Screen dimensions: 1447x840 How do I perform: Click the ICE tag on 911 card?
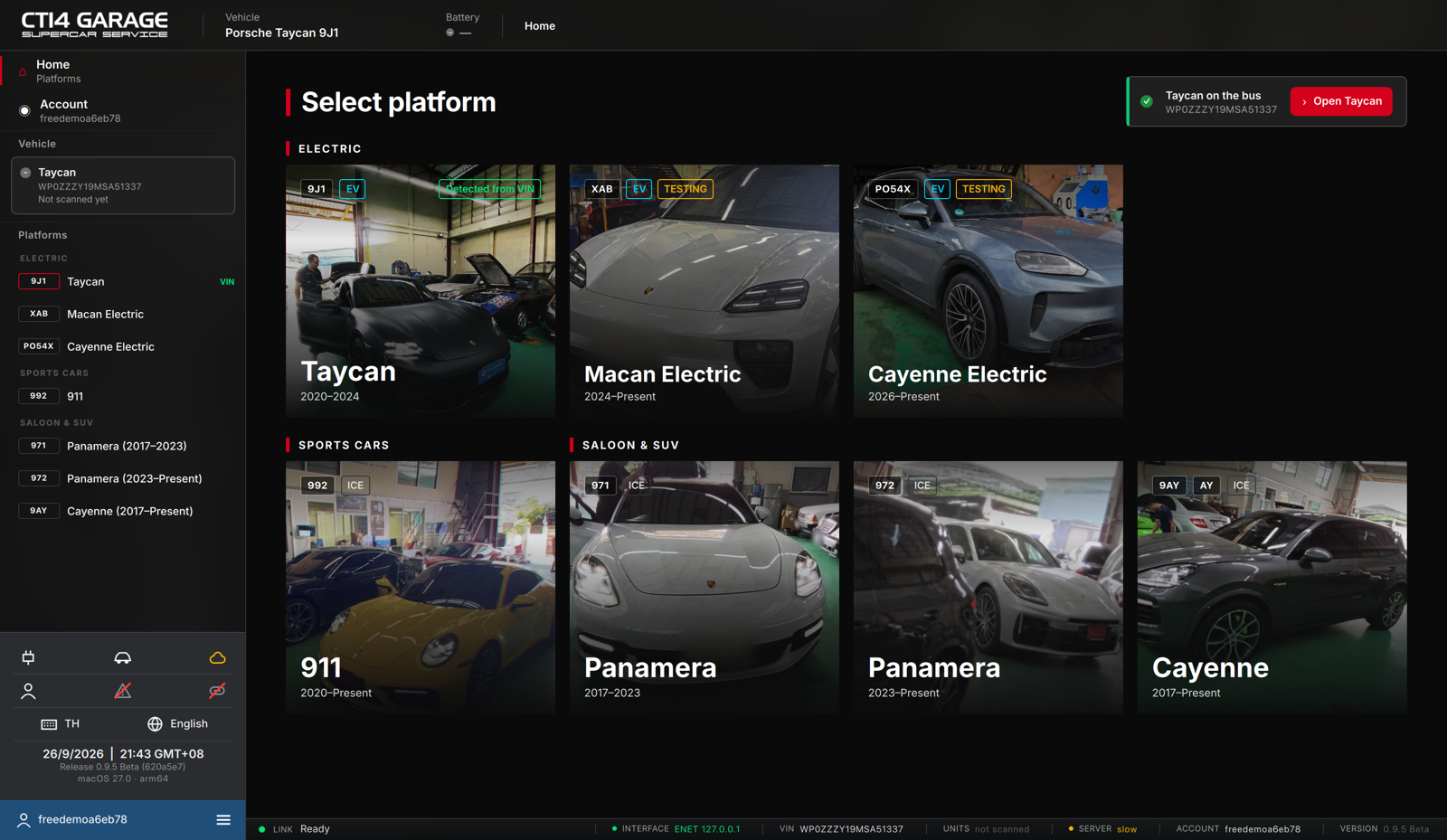click(x=355, y=486)
